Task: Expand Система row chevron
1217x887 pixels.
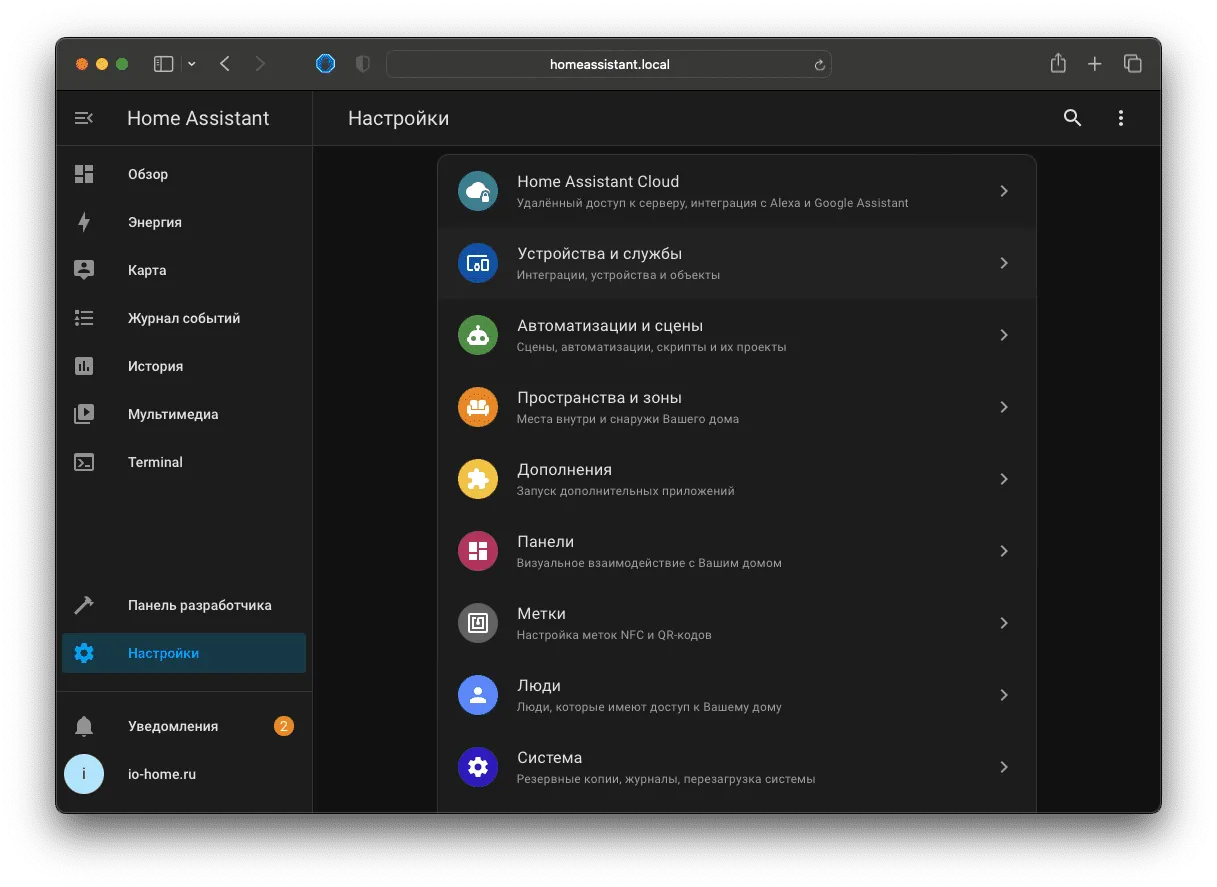Action: (1004, 767)
